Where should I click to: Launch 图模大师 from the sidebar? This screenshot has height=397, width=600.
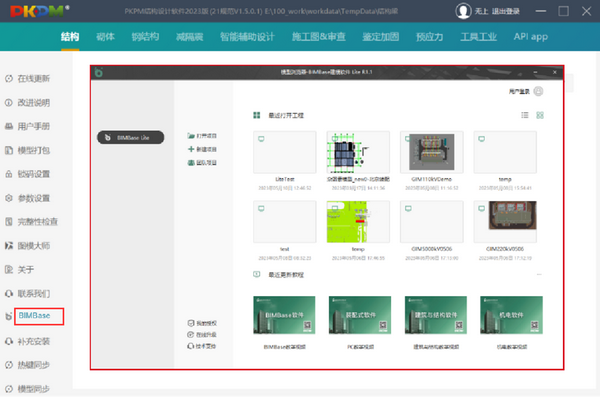coord(28,245)
